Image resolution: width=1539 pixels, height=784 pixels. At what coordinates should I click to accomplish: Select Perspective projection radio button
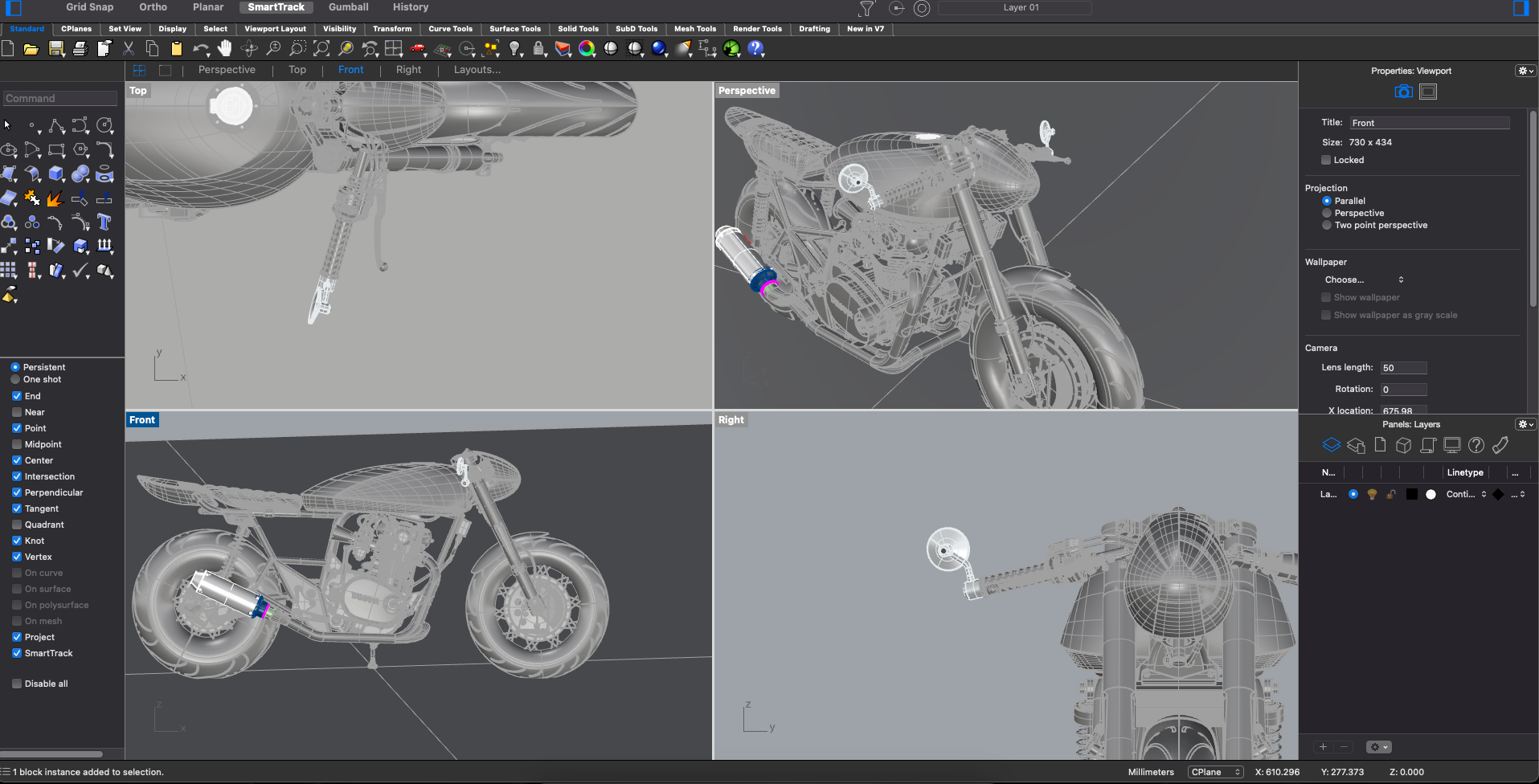[x=1327, y=213]
